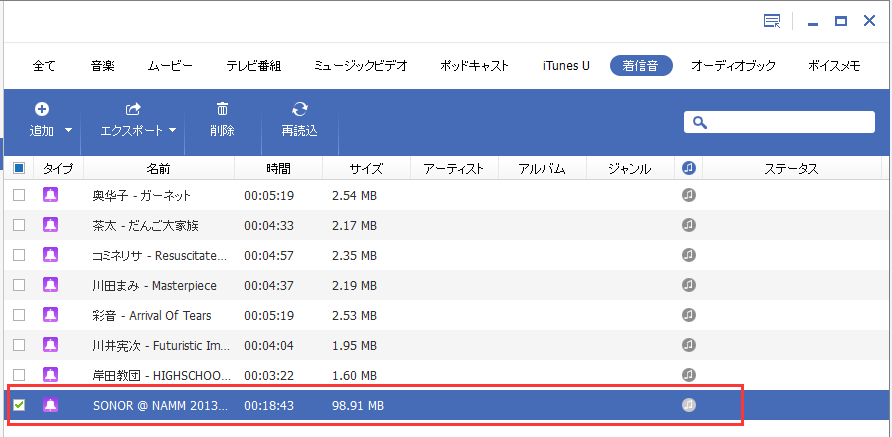The image size is (892, 437).
Task: Click bell icon for 岸田教団 row
Action: 51,374
